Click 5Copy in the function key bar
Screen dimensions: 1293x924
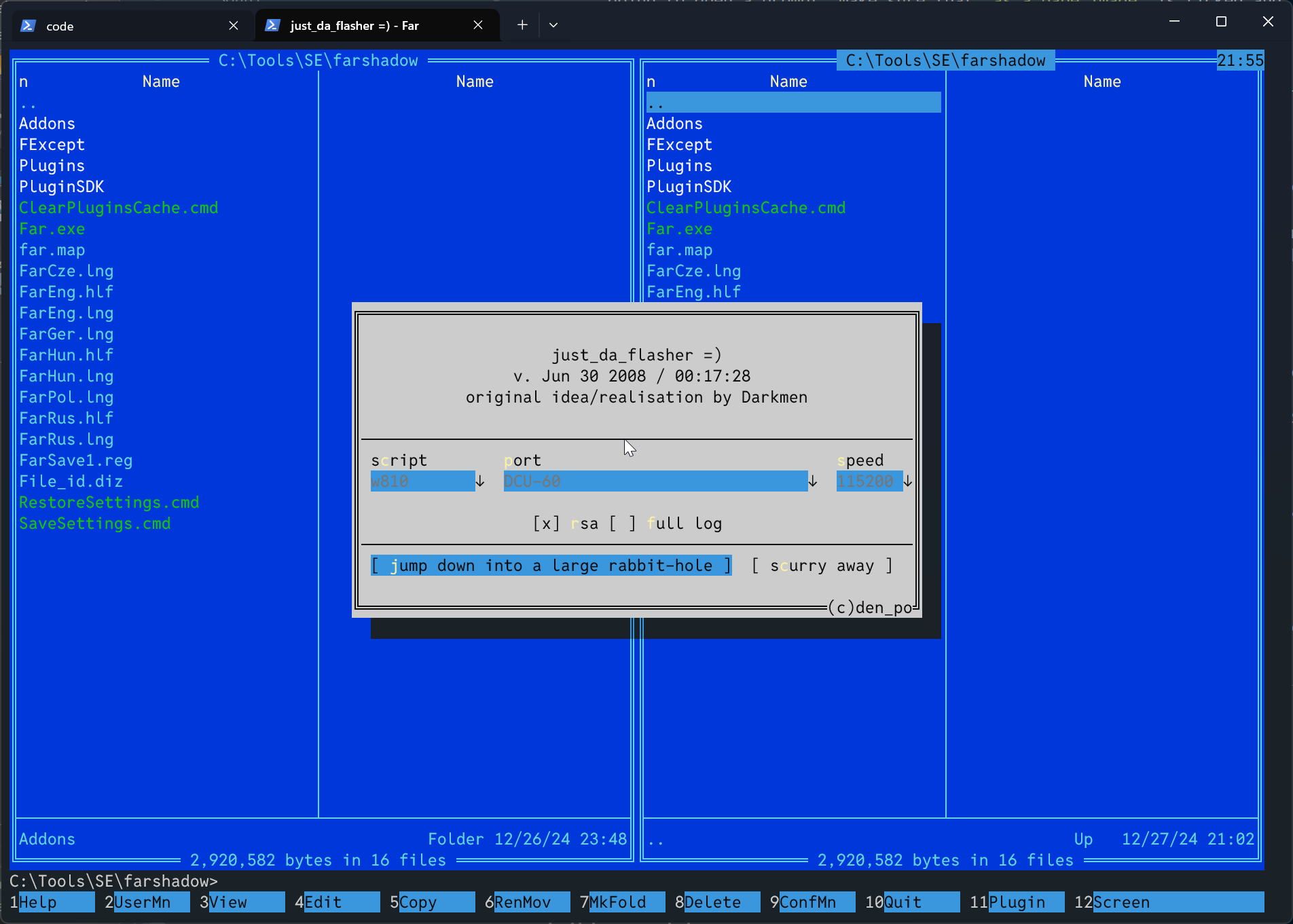pyautogui.click(x=433, y=902)
